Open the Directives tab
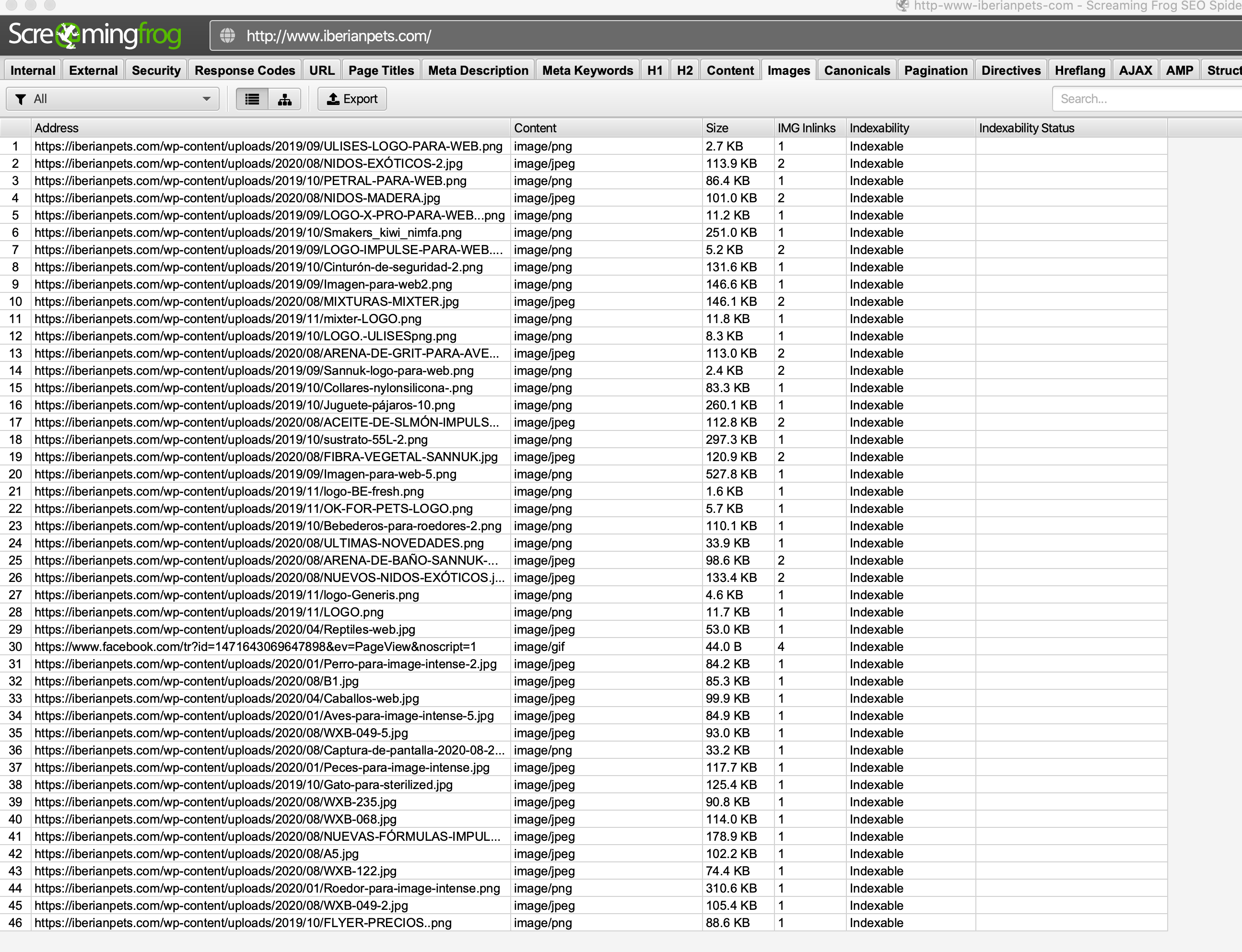The image size is (1242, 952). pyautogui.click(x=1011, y=70)
